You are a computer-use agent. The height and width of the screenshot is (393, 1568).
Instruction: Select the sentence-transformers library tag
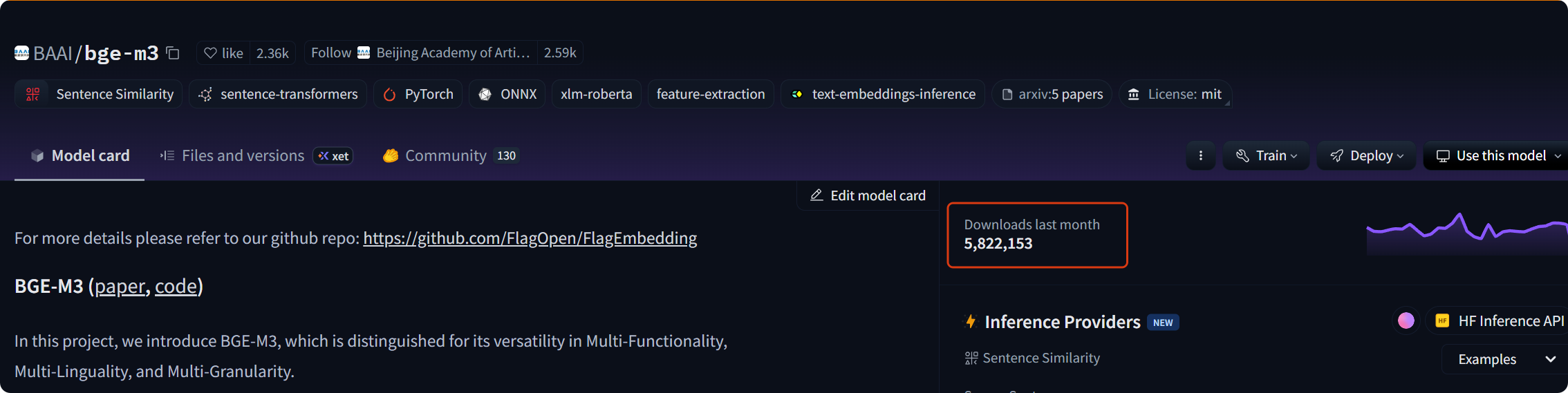(x=278, y=94)
